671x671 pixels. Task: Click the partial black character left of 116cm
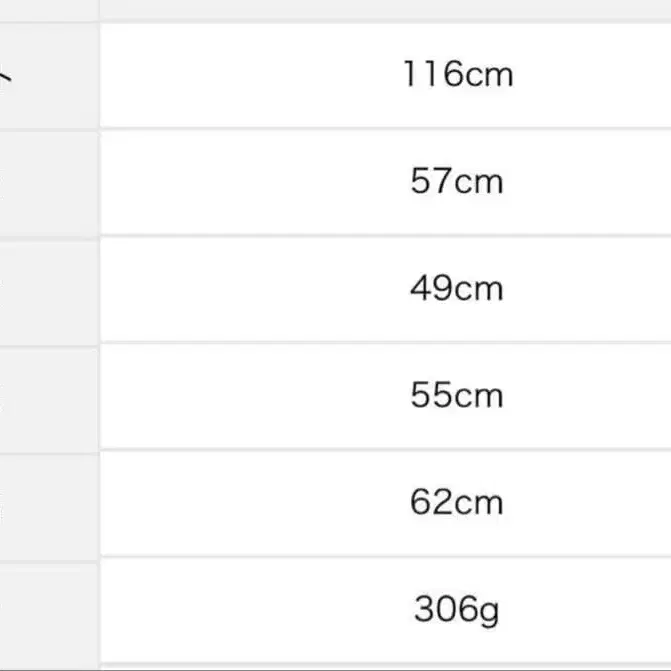click(5, 73)
